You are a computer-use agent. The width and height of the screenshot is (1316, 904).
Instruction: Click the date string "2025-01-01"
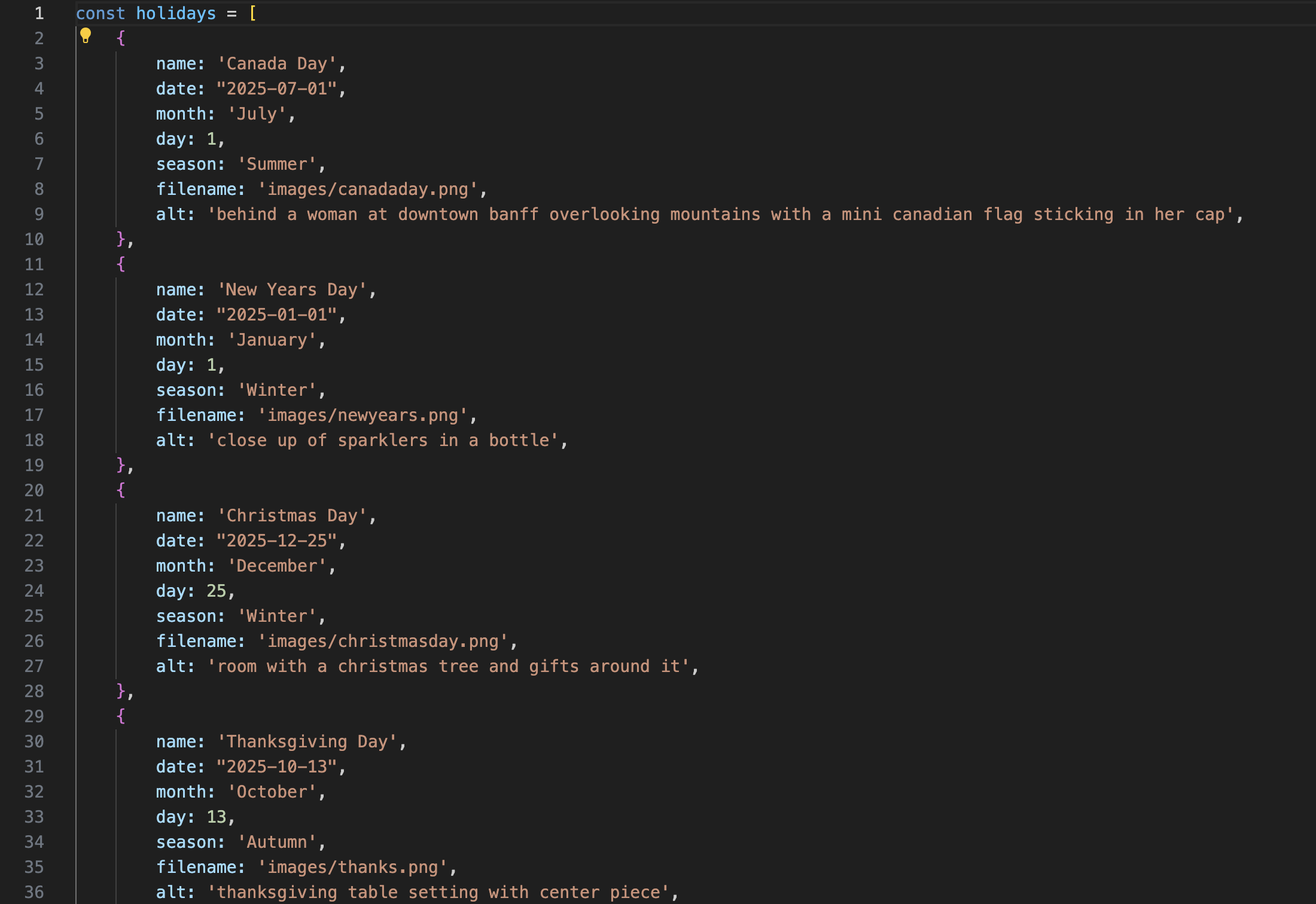(x=277, y=314)
